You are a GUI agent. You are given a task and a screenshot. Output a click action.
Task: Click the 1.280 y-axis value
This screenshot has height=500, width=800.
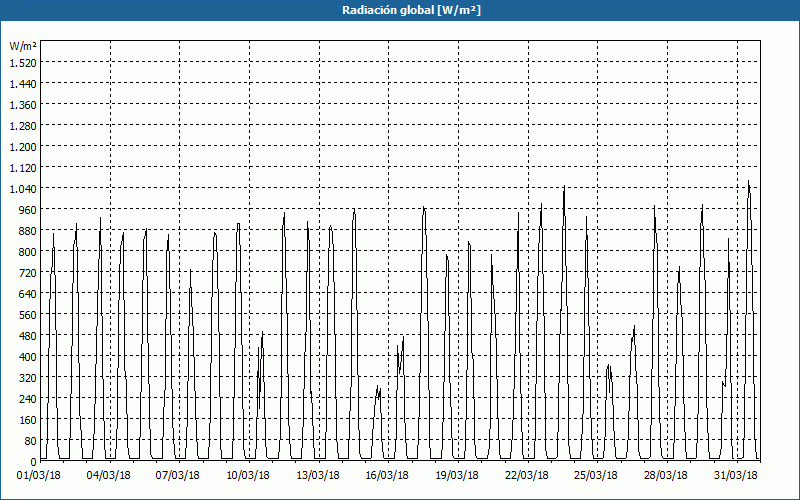[x=23, y=126]
